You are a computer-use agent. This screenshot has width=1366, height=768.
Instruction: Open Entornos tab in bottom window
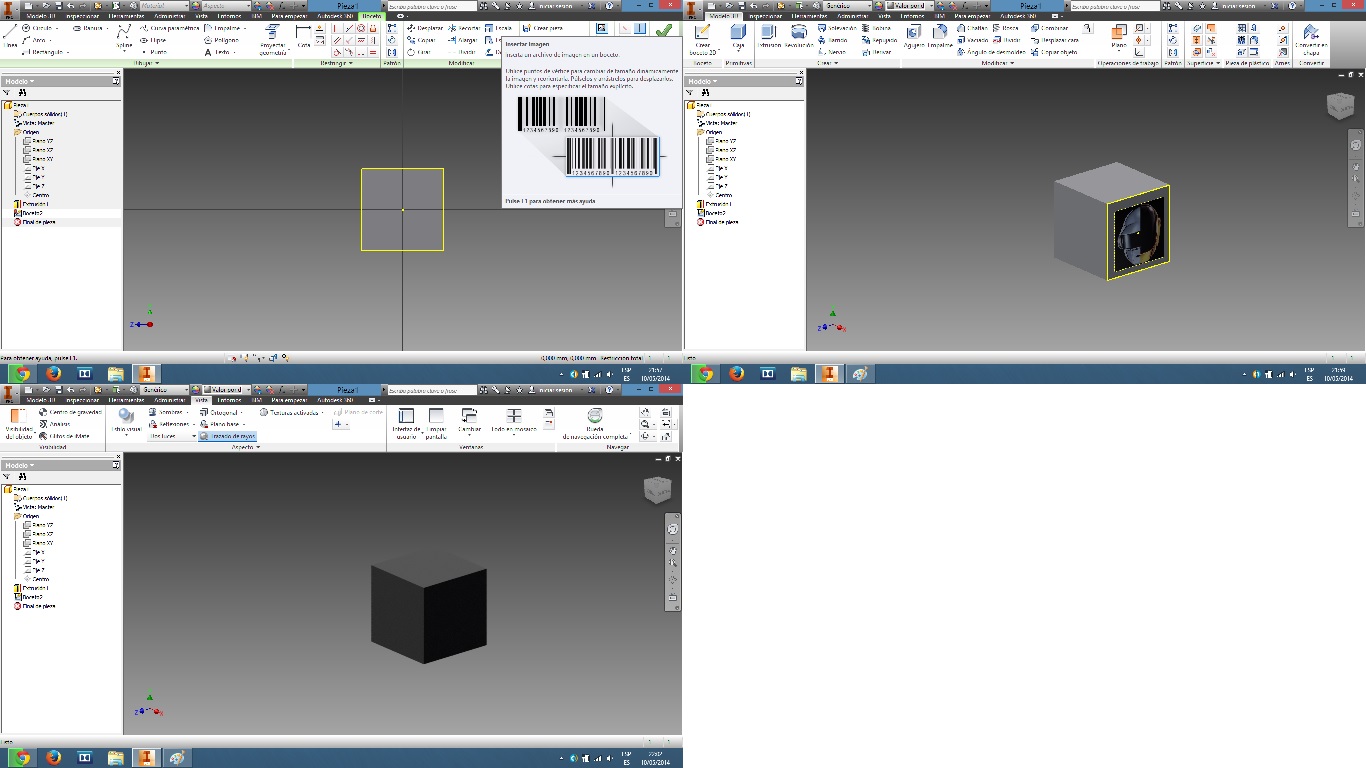231,401
